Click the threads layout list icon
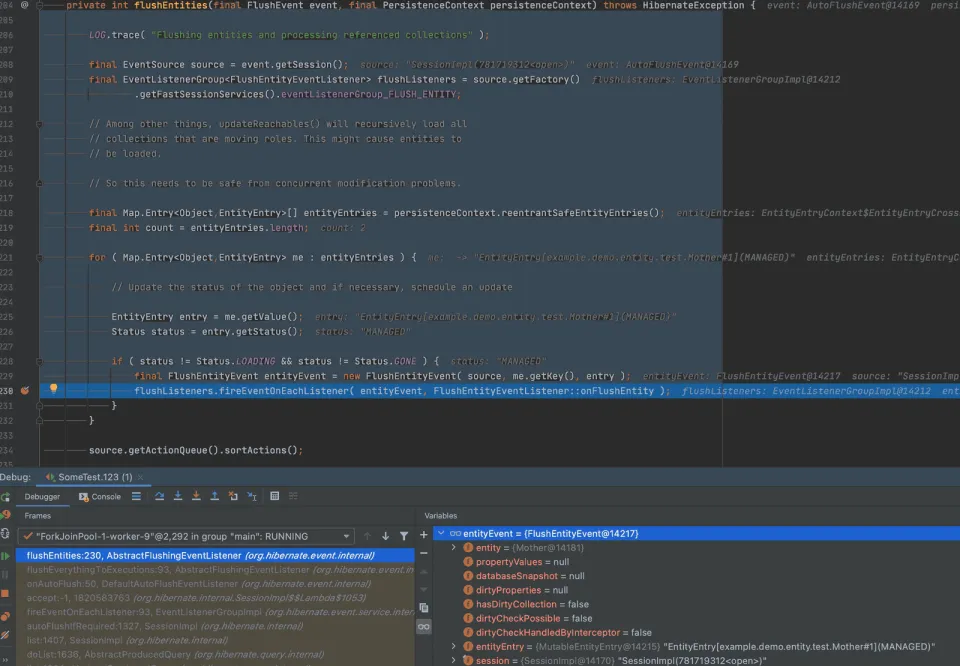The image size is (960, 666). point(136,496)
